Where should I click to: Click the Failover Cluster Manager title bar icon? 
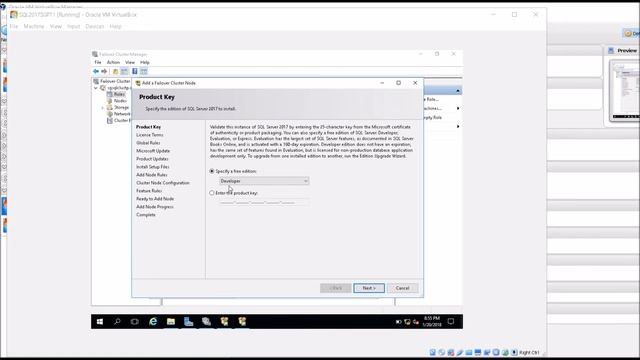[95, 54]
